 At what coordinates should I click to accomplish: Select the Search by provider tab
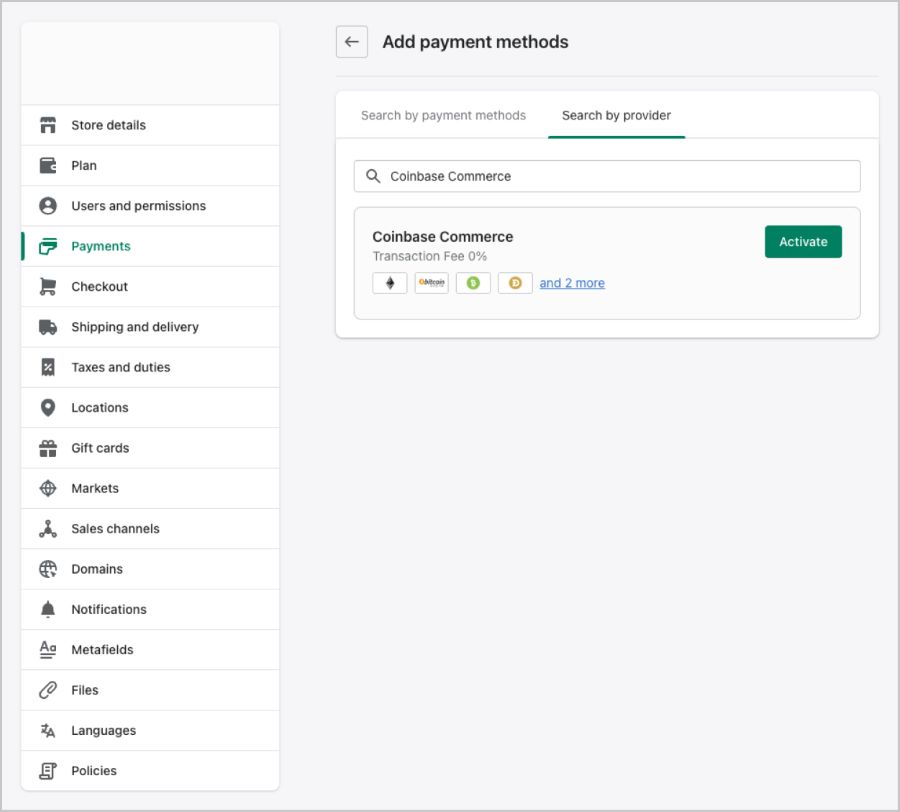click(616, 115)
